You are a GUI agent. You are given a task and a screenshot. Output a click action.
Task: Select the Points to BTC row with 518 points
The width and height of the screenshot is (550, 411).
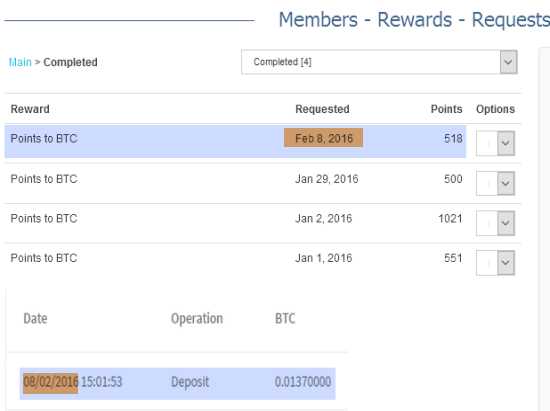click(x=235, y=141)
